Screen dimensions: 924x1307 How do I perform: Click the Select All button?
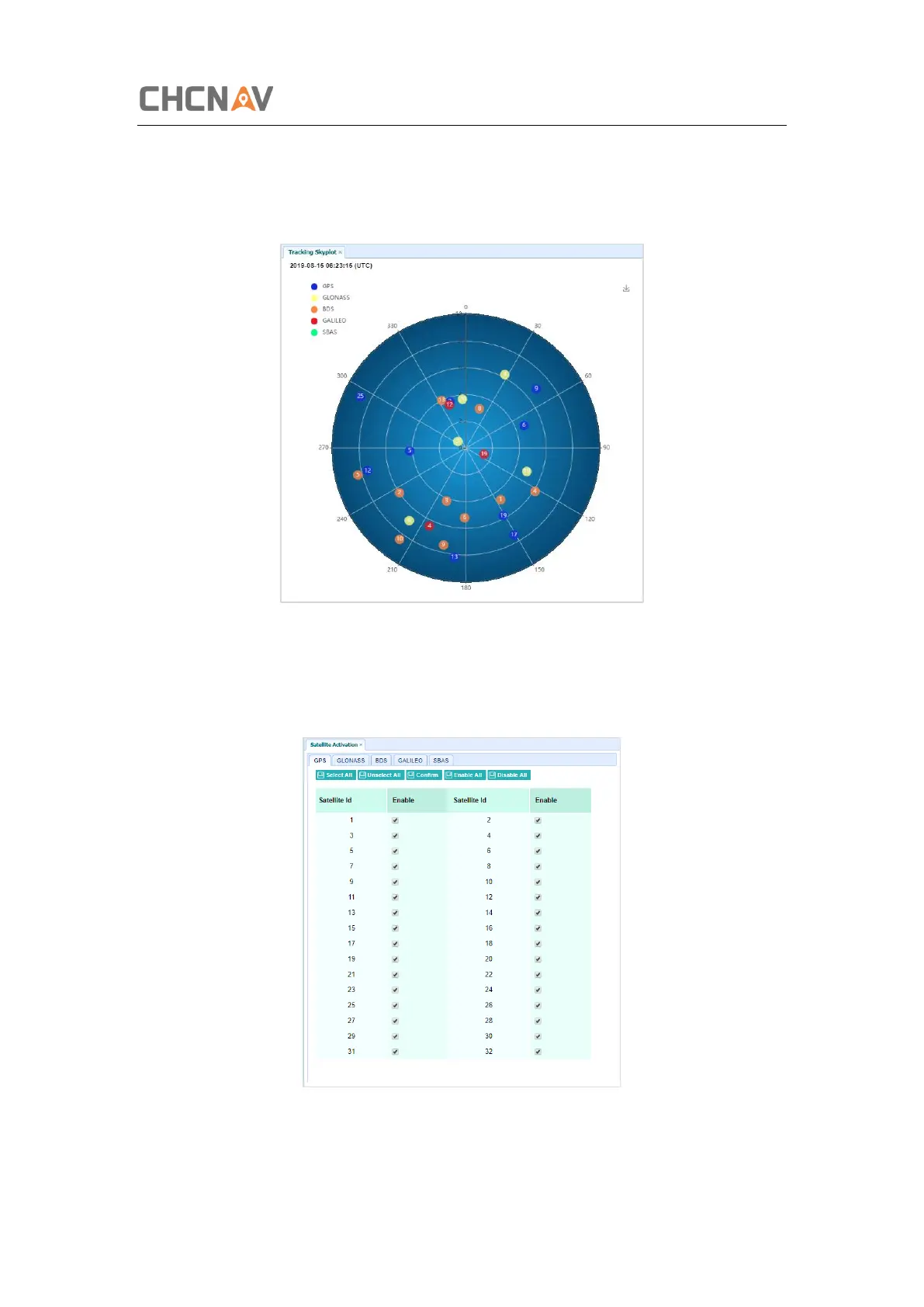pyautogui.click(x=335, y=775)
